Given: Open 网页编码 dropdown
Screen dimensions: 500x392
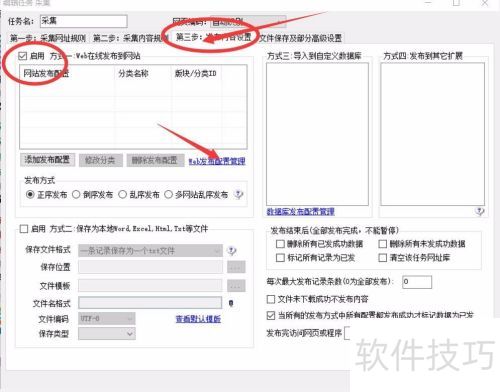Looking at the screenshot, I should (x=248, y=22).
